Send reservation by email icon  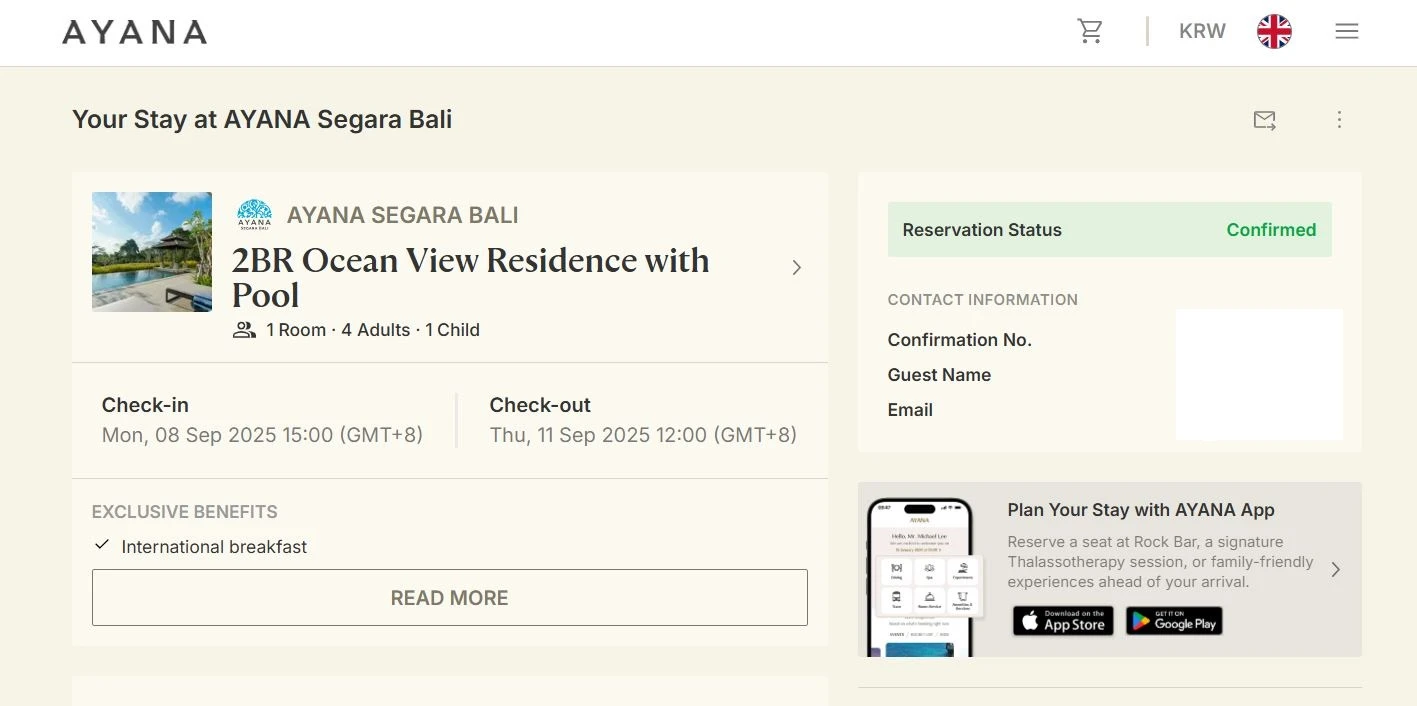pyautogui.click(x=1265, y=120)
